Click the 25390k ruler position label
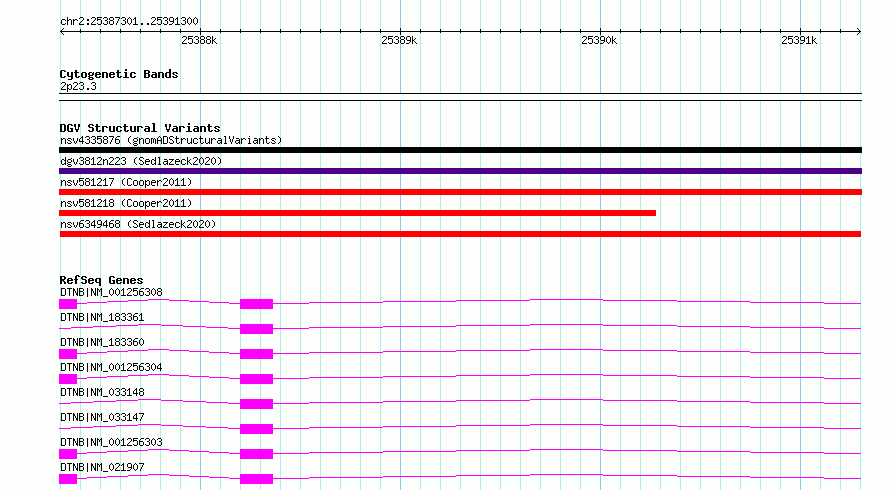The width and height of the screenshot is (890, 490). tap(599, 40)
